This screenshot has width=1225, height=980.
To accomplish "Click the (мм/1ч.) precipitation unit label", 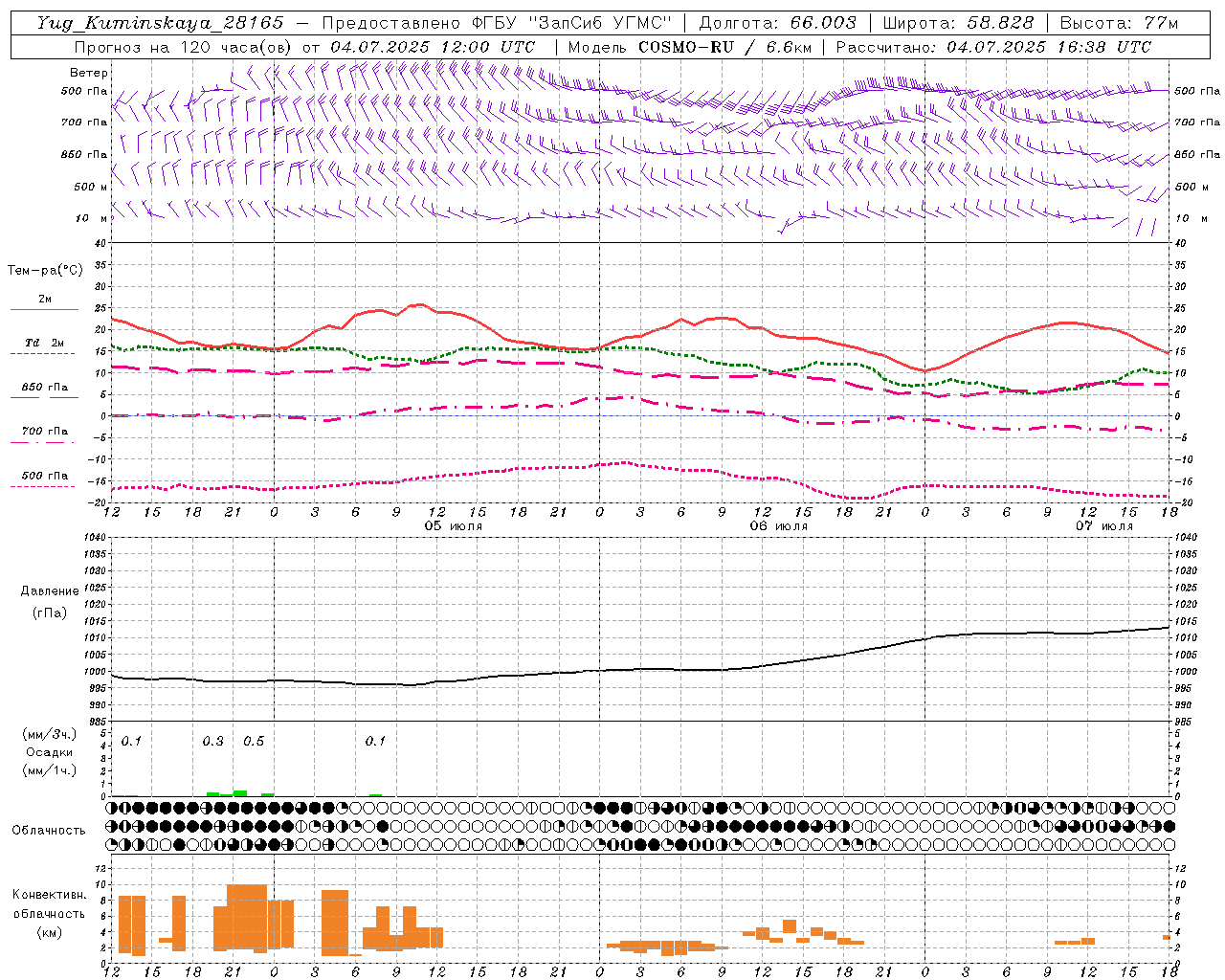I will (50, 770).
